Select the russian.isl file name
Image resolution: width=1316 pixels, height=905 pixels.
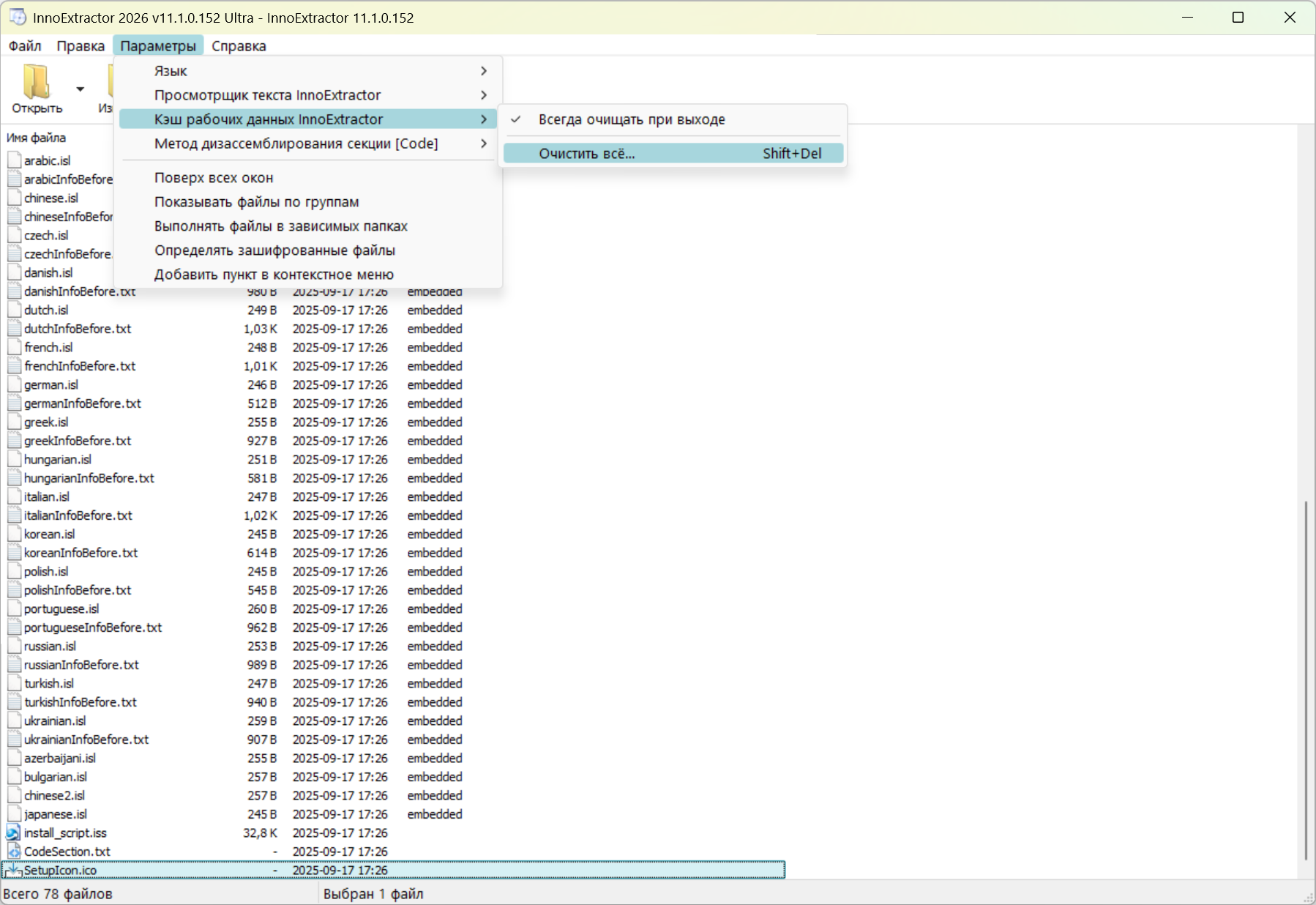click(50, 646)
